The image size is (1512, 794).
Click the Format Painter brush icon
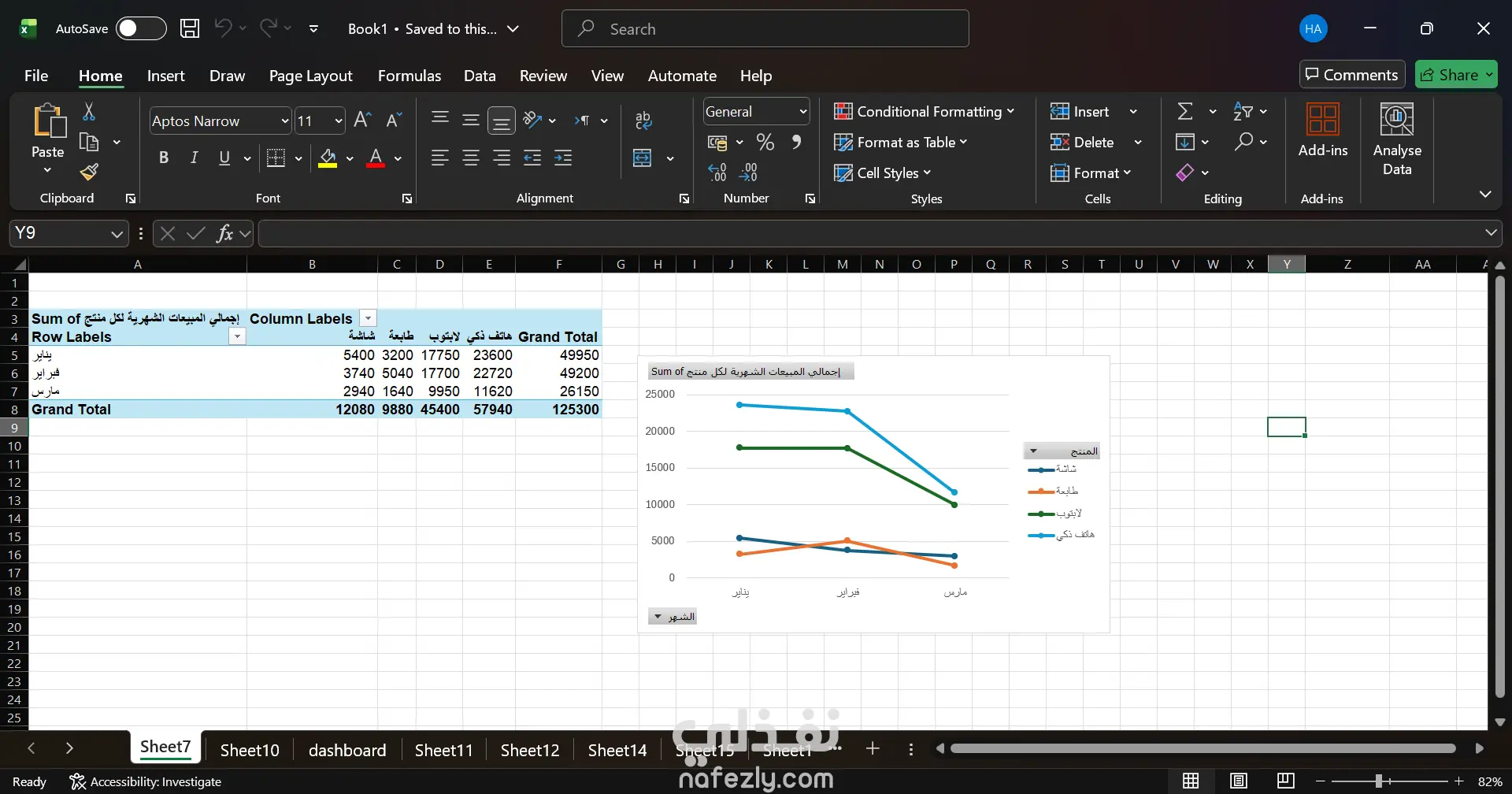point(89,172)
